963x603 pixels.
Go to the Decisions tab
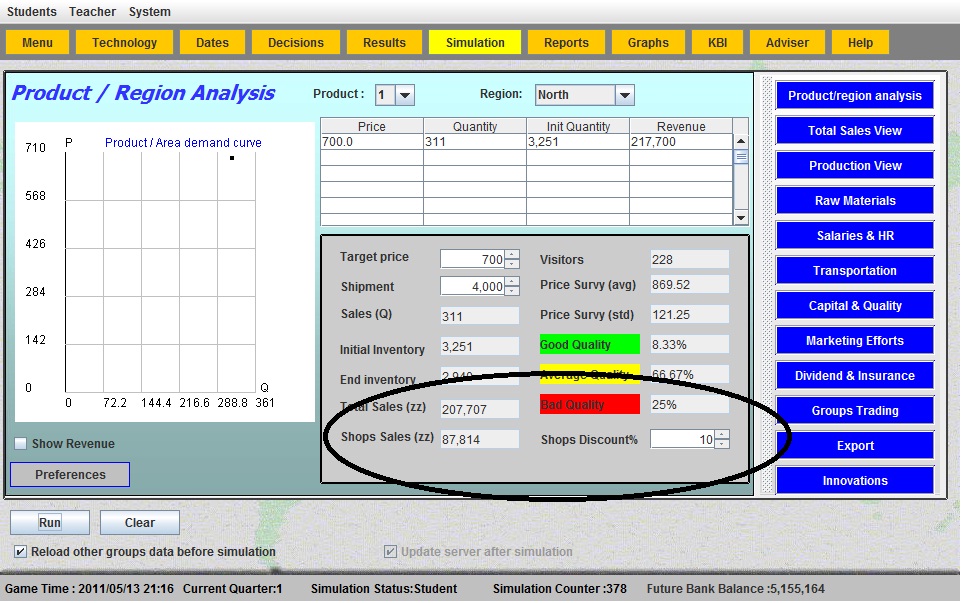296,43
